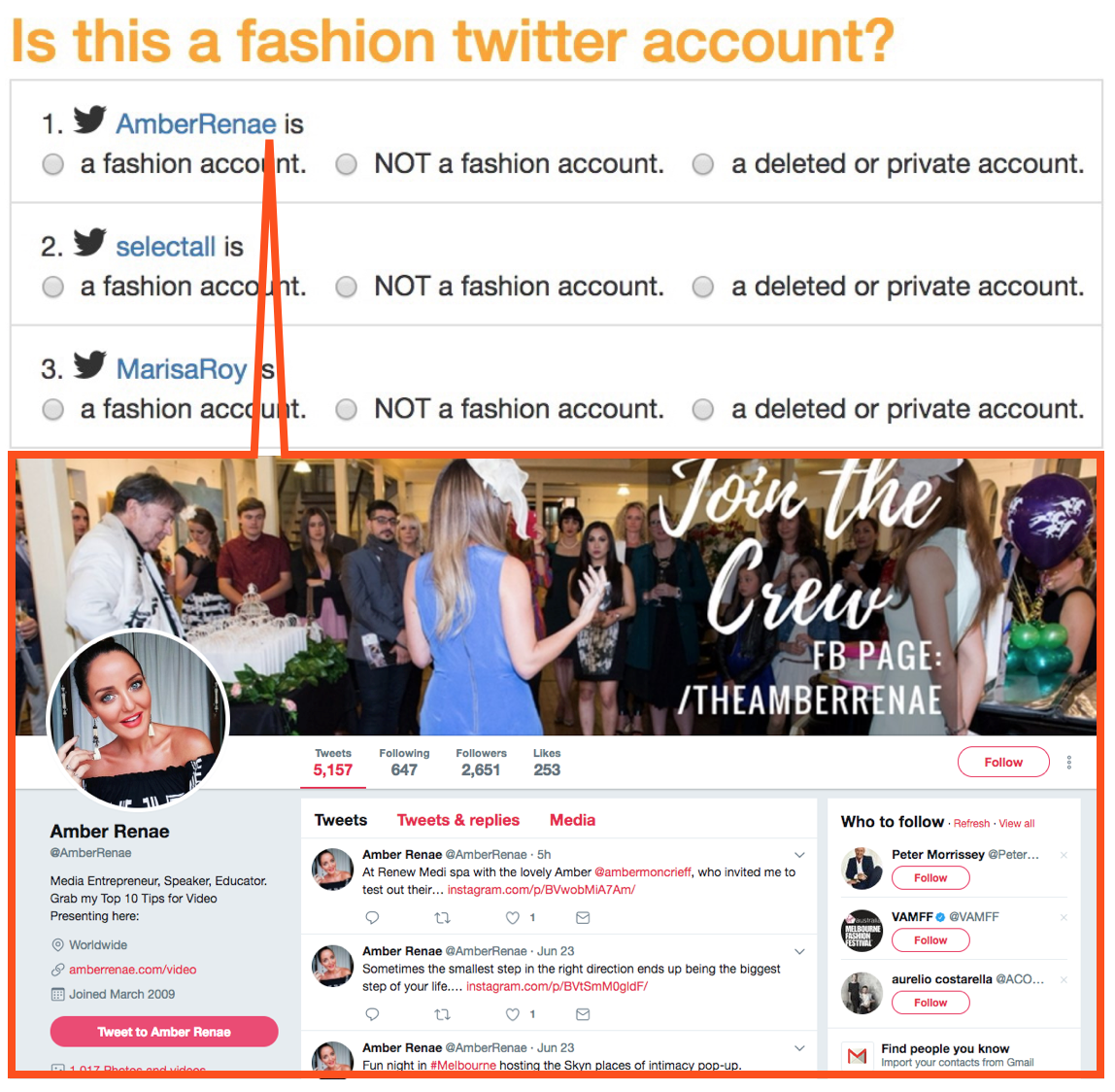Like the Renew Medi spa tweet
This screenshot has height=1092, width=1115.
[513, 918]
